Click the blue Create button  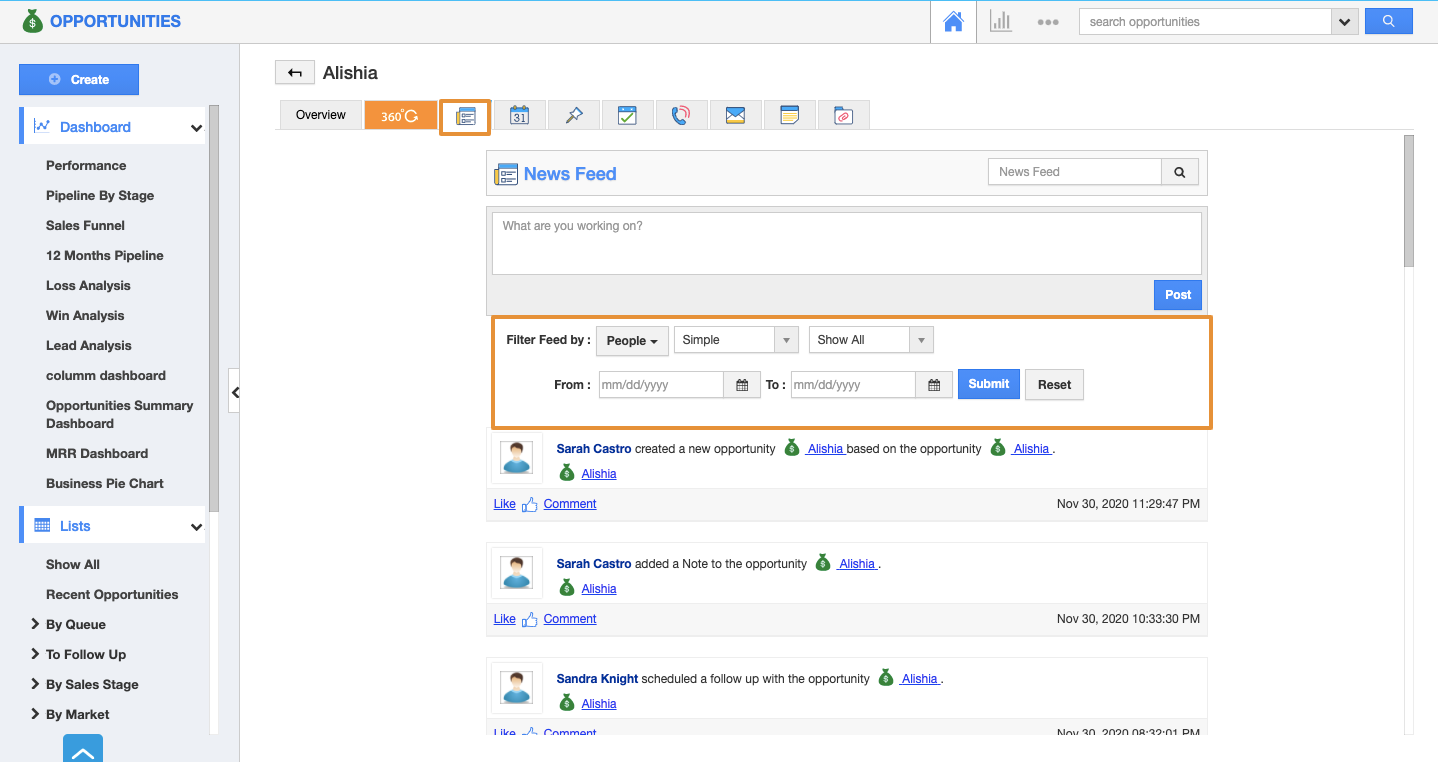point(79,80)
